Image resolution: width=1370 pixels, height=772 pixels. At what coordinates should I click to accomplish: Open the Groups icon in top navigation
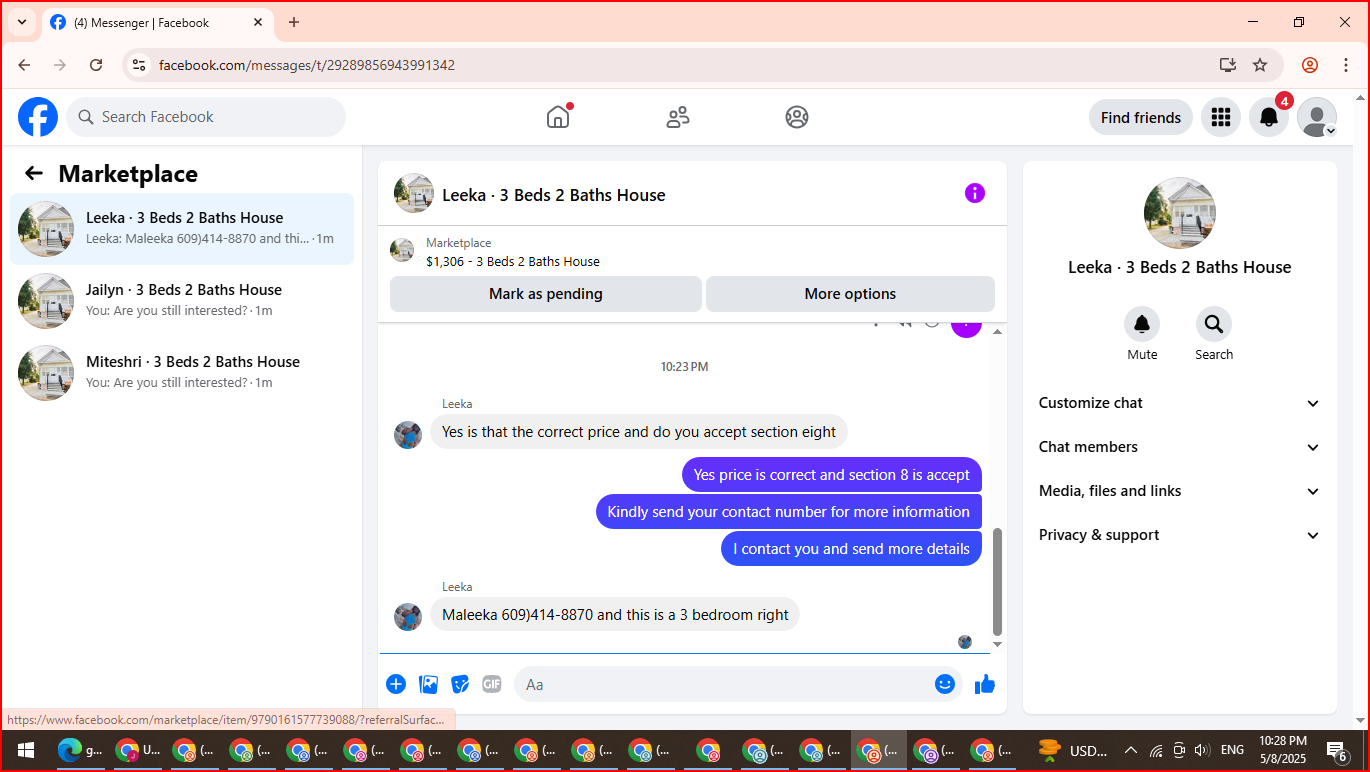(797, 117)
